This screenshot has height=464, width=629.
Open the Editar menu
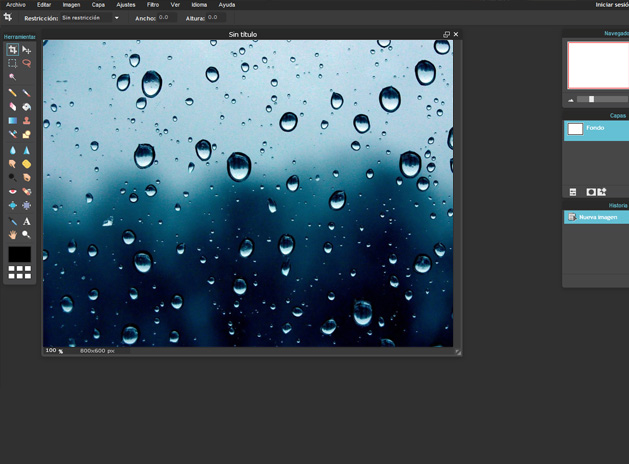pos(44,5)
